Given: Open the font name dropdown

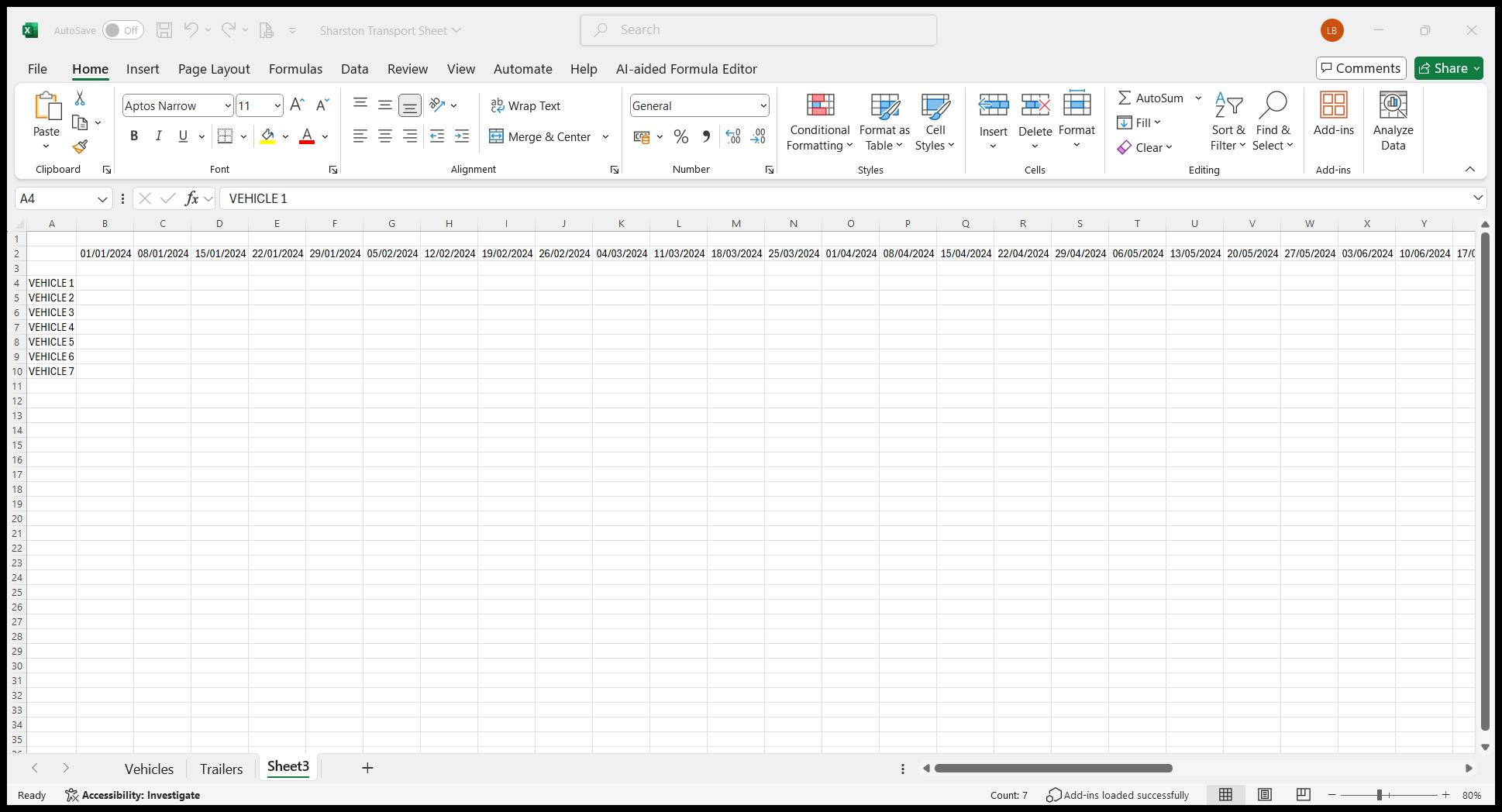Looking at the screenshot, I should (x=227, y=105).
